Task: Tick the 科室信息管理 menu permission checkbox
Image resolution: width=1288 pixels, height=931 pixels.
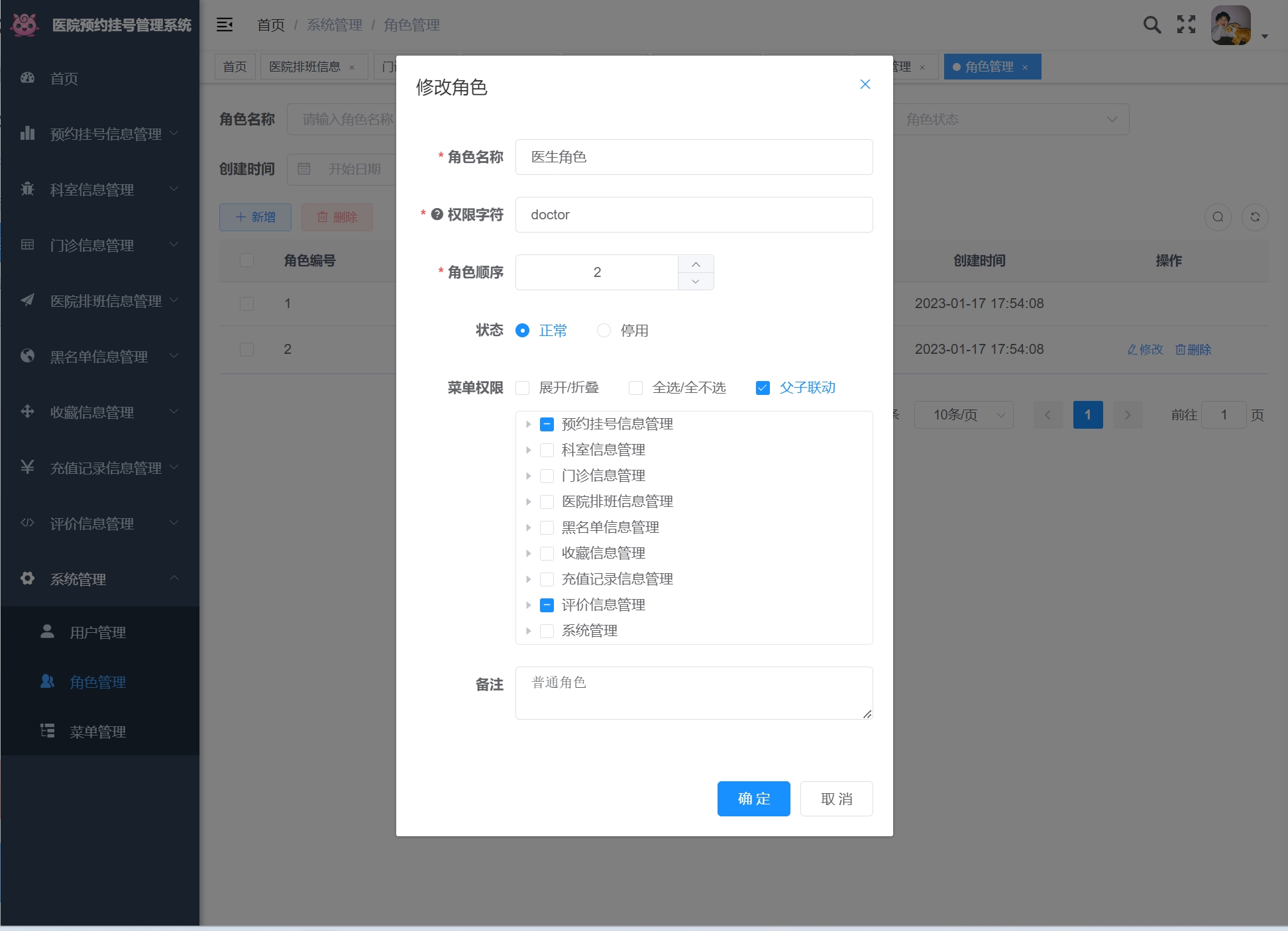Action: click(x=547, y=451)
